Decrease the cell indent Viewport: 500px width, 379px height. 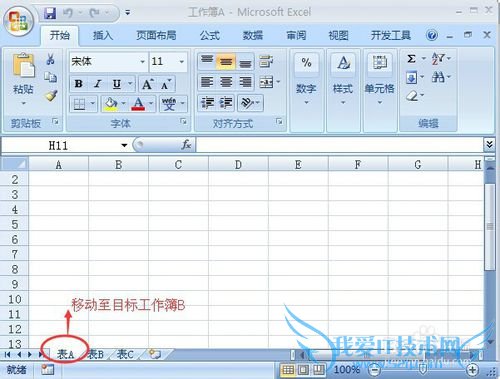point(207,103)
